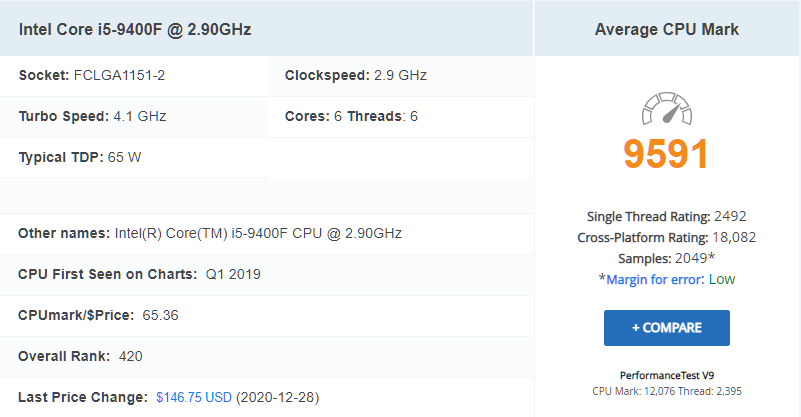This screenshot has height=417, width=801.
Task: Click the Intel Core i5-9400F title heading
Action: [x=135, y=29]
